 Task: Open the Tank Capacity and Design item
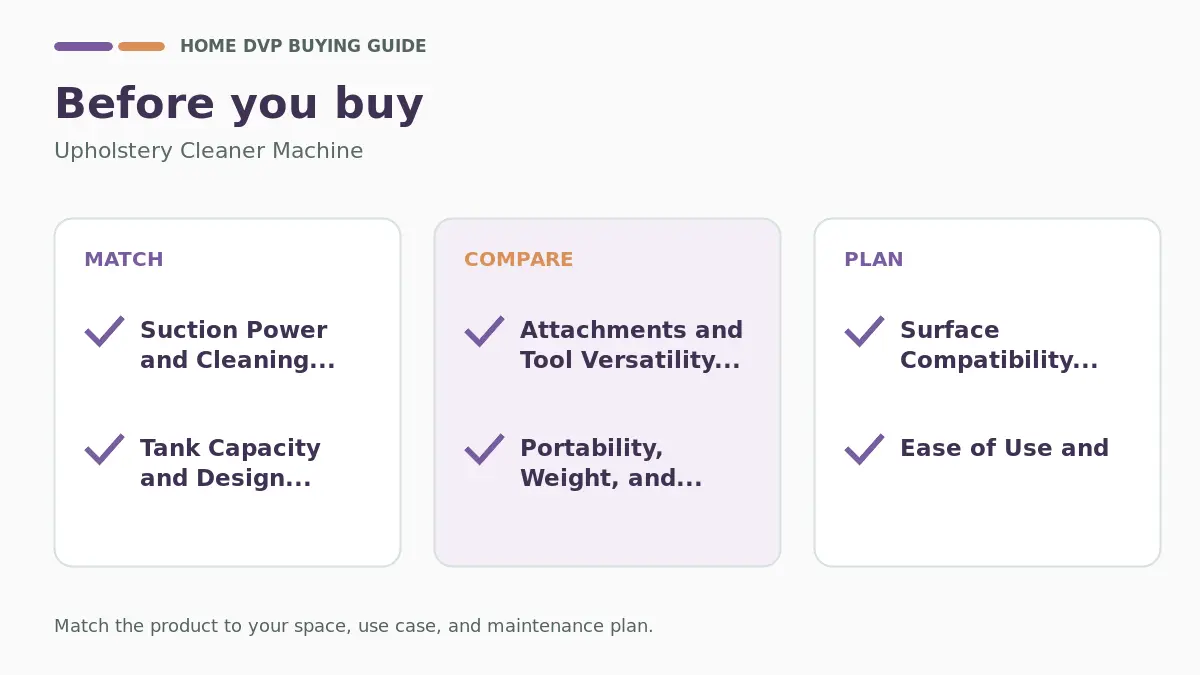(x=230, y=463)
